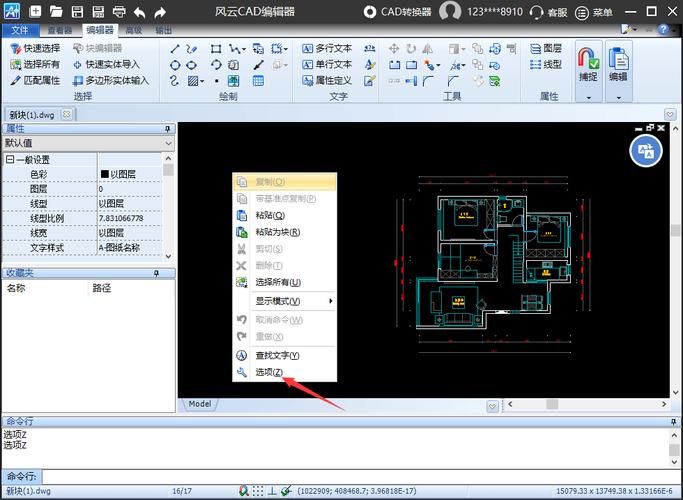Select the Point drawing tool
This screenshot has height=500, width=683.
pyautogui.click(x=216, y=81)
